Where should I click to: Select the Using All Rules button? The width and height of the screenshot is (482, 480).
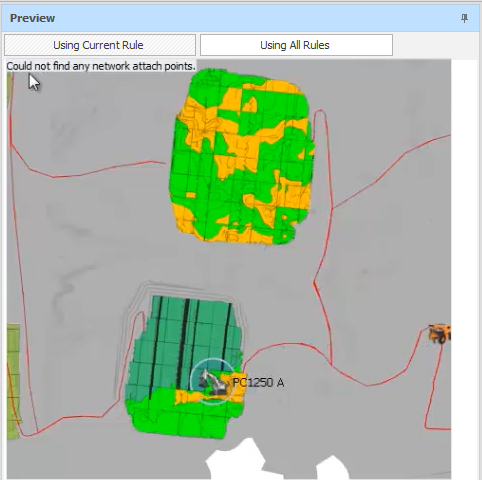click(x=296, y=45)
